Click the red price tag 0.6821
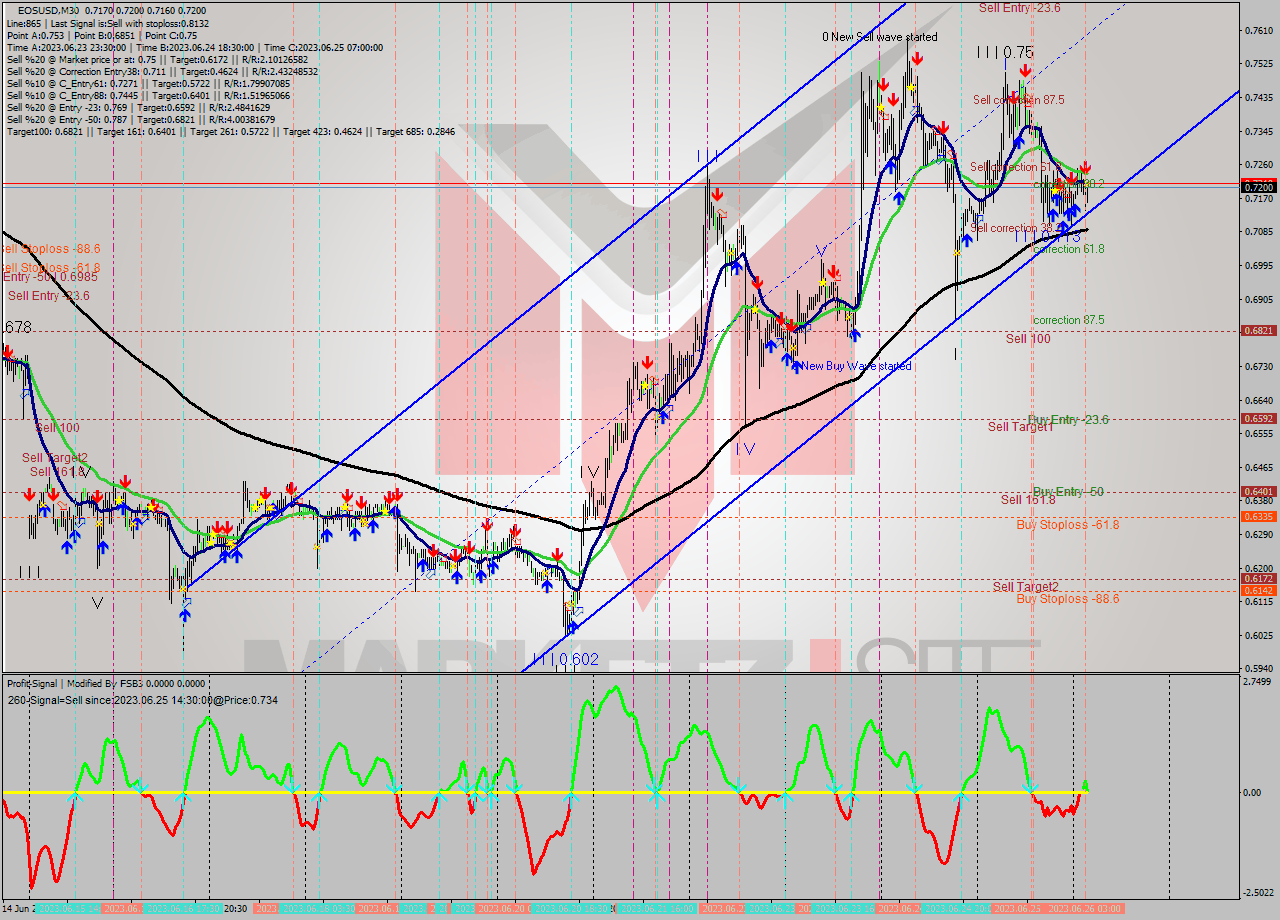The image size is (1280, 920). point(1258,330)
